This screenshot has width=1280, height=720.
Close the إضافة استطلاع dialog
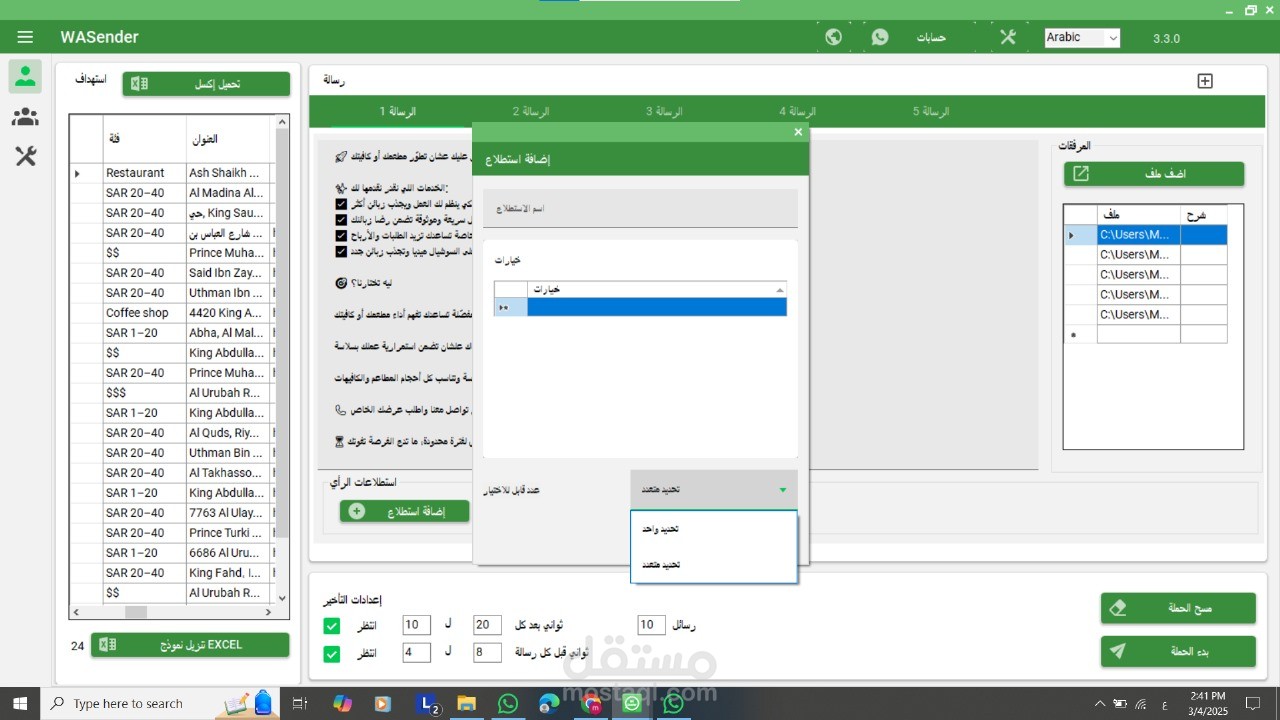(798, 132)
